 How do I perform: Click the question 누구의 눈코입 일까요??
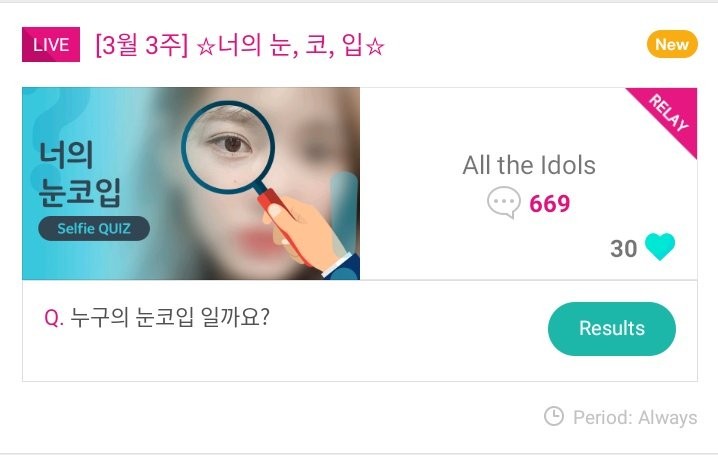[x=170, y=318]
